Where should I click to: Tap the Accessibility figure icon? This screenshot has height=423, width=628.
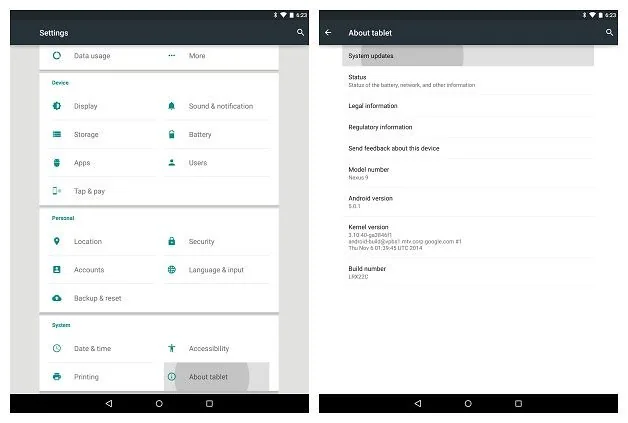tap(171, 348)
